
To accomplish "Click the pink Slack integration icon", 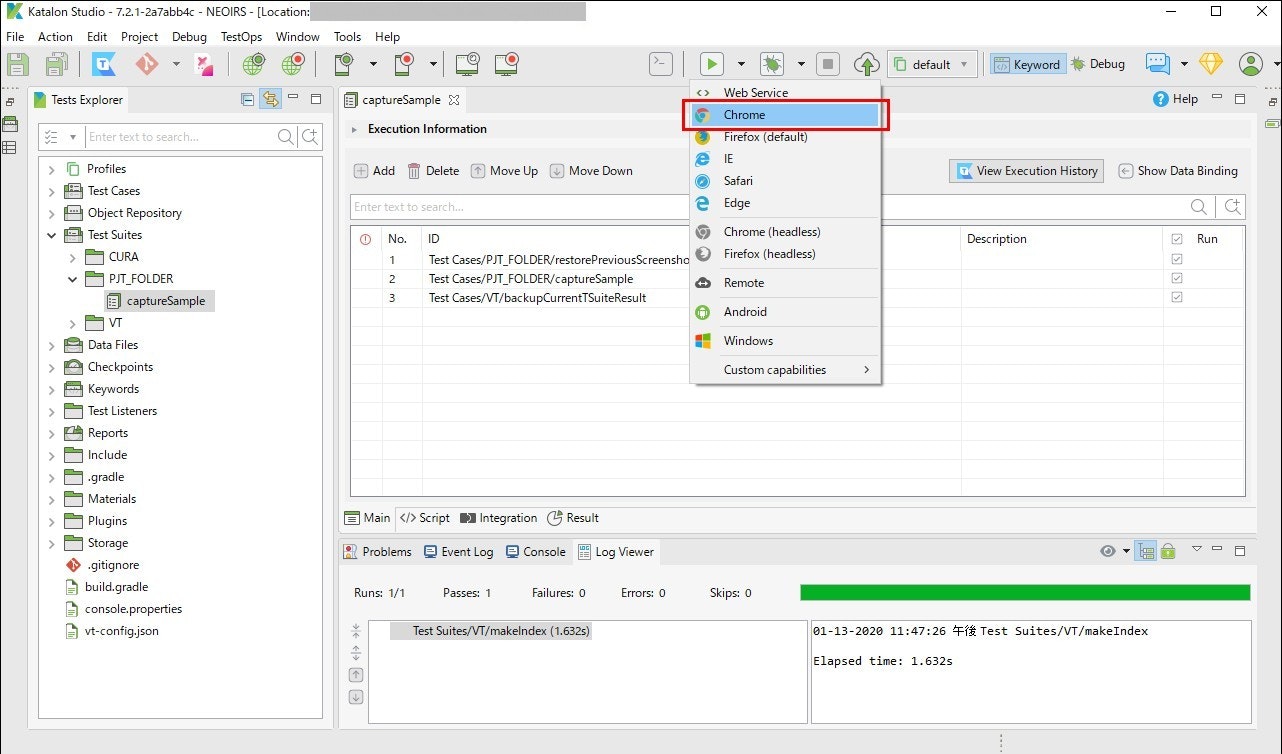I will pyautogui.click(x=204, y=65).
